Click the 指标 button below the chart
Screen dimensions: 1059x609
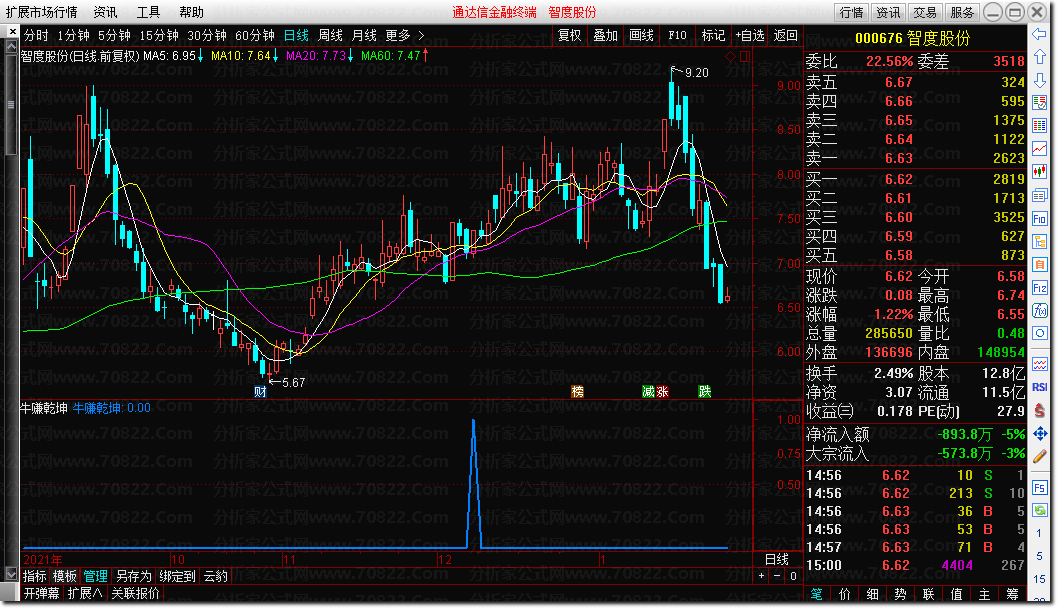coord(34,576)
